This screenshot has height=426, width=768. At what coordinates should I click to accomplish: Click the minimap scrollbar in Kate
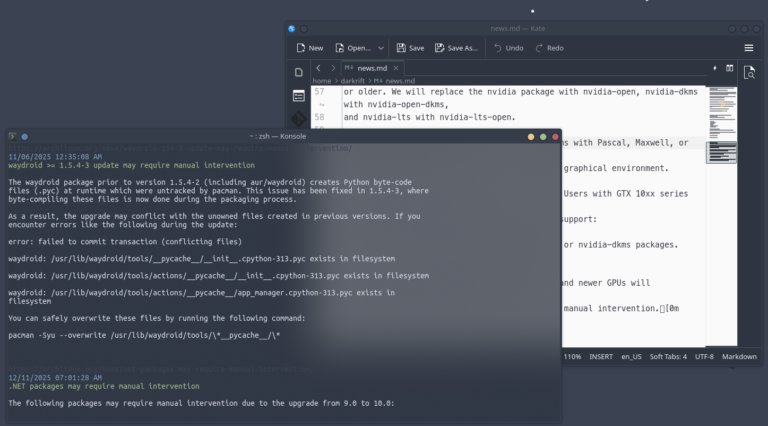tap(725, 200)
